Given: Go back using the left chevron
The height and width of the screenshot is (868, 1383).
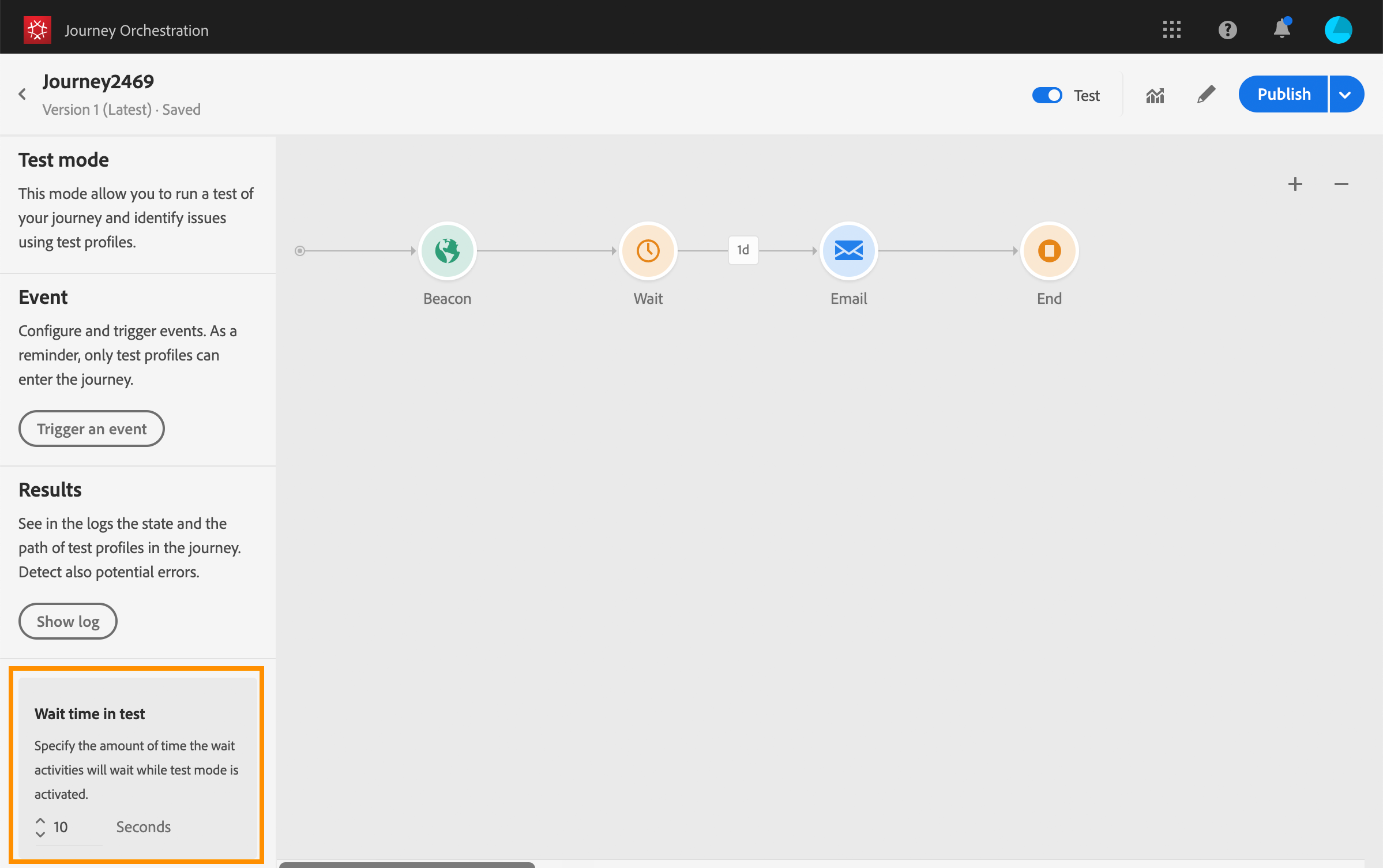Looking at the screenshot, I should pyautogui.click(x=22, y=94).
